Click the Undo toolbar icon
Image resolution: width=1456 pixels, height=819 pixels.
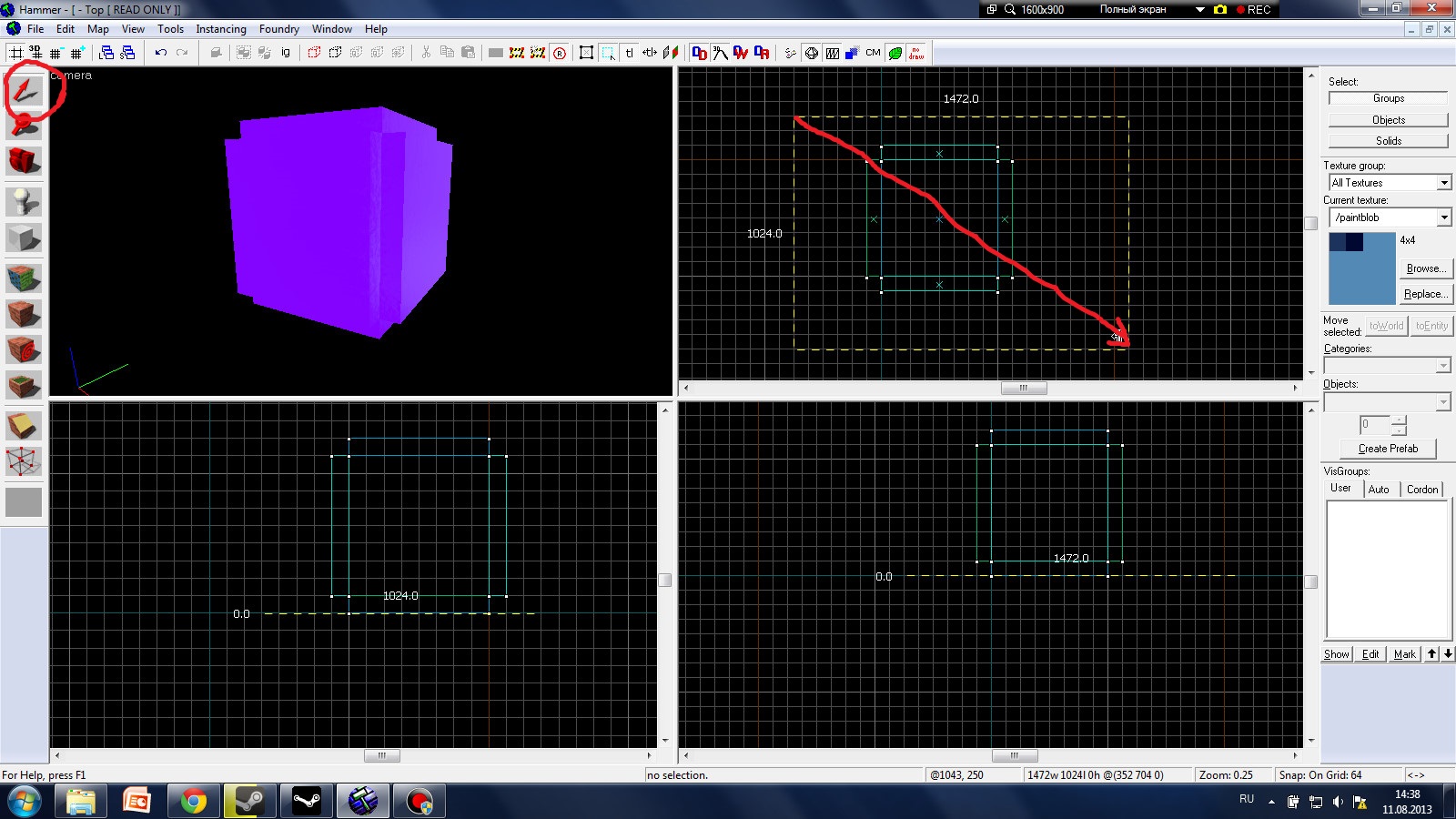[160, 53]
